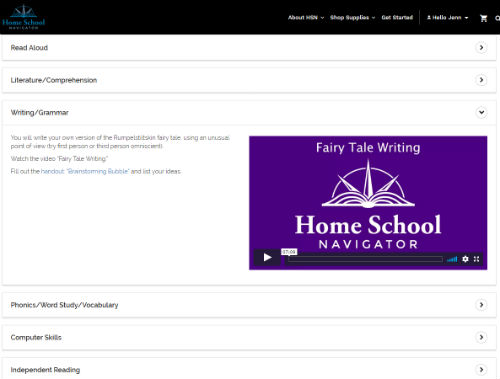Viewport: 500px width, 379px height.
Task: Expand the Independent Reading section
Action: (249, 369)
